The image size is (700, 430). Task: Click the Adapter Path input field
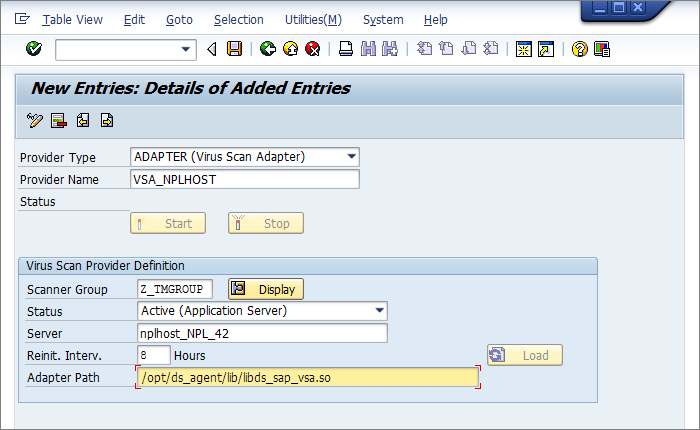coord(306,377)
